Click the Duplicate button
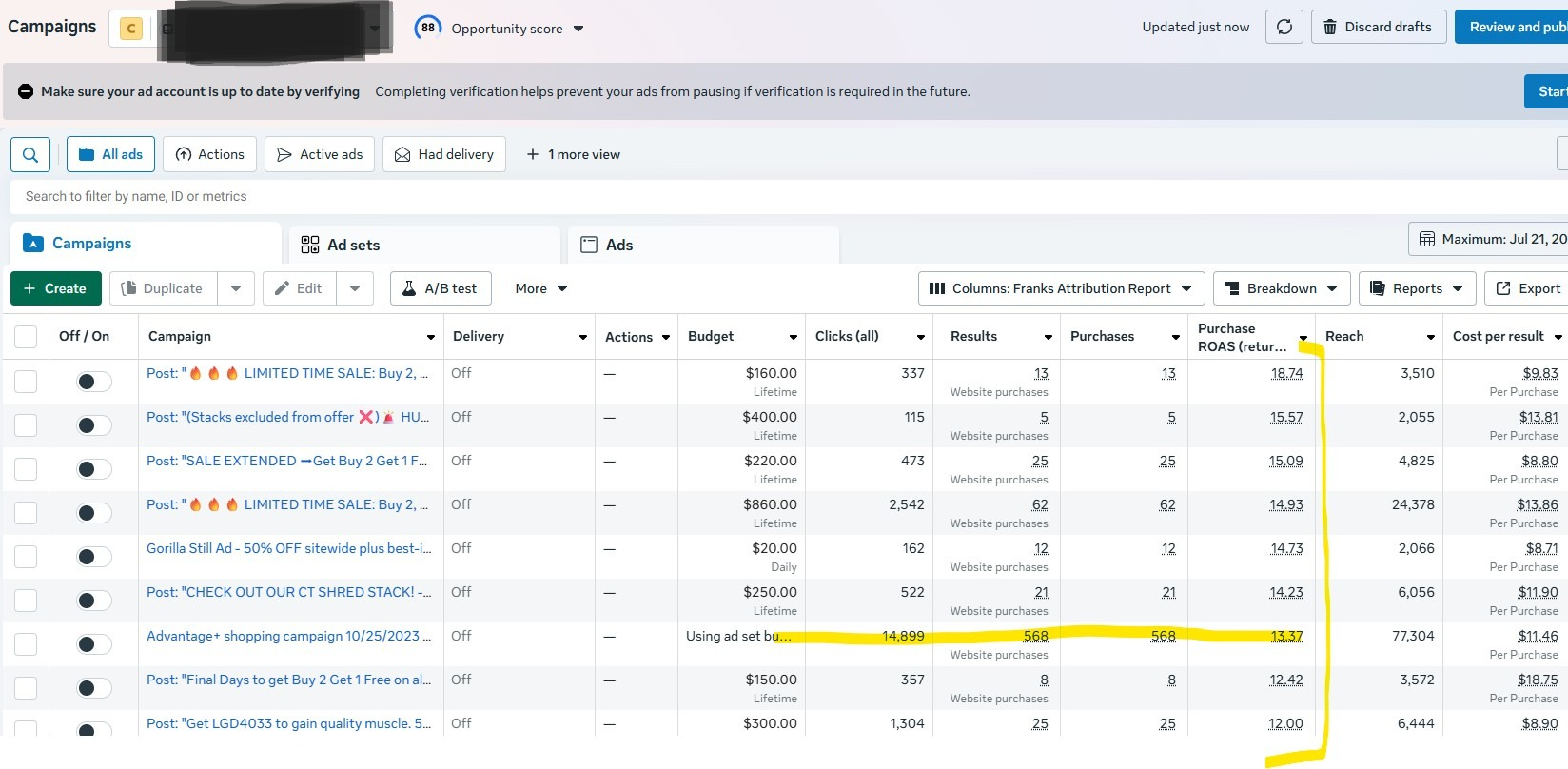The height and width of the screenshot is (769, 1568). [x=163, y=288]
